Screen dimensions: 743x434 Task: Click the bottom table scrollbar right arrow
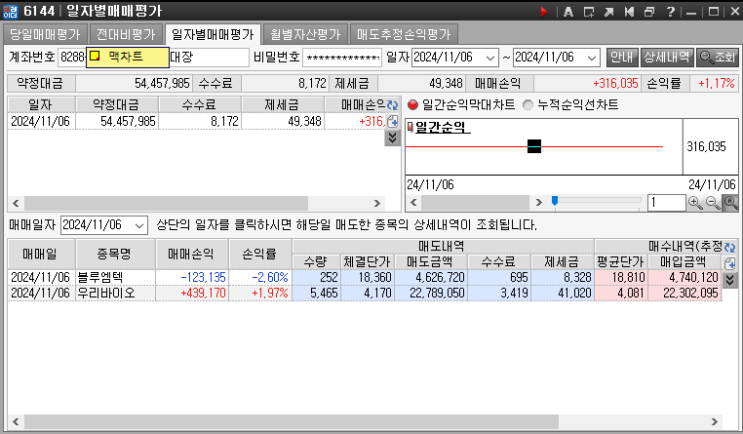(x=715, y=421)
